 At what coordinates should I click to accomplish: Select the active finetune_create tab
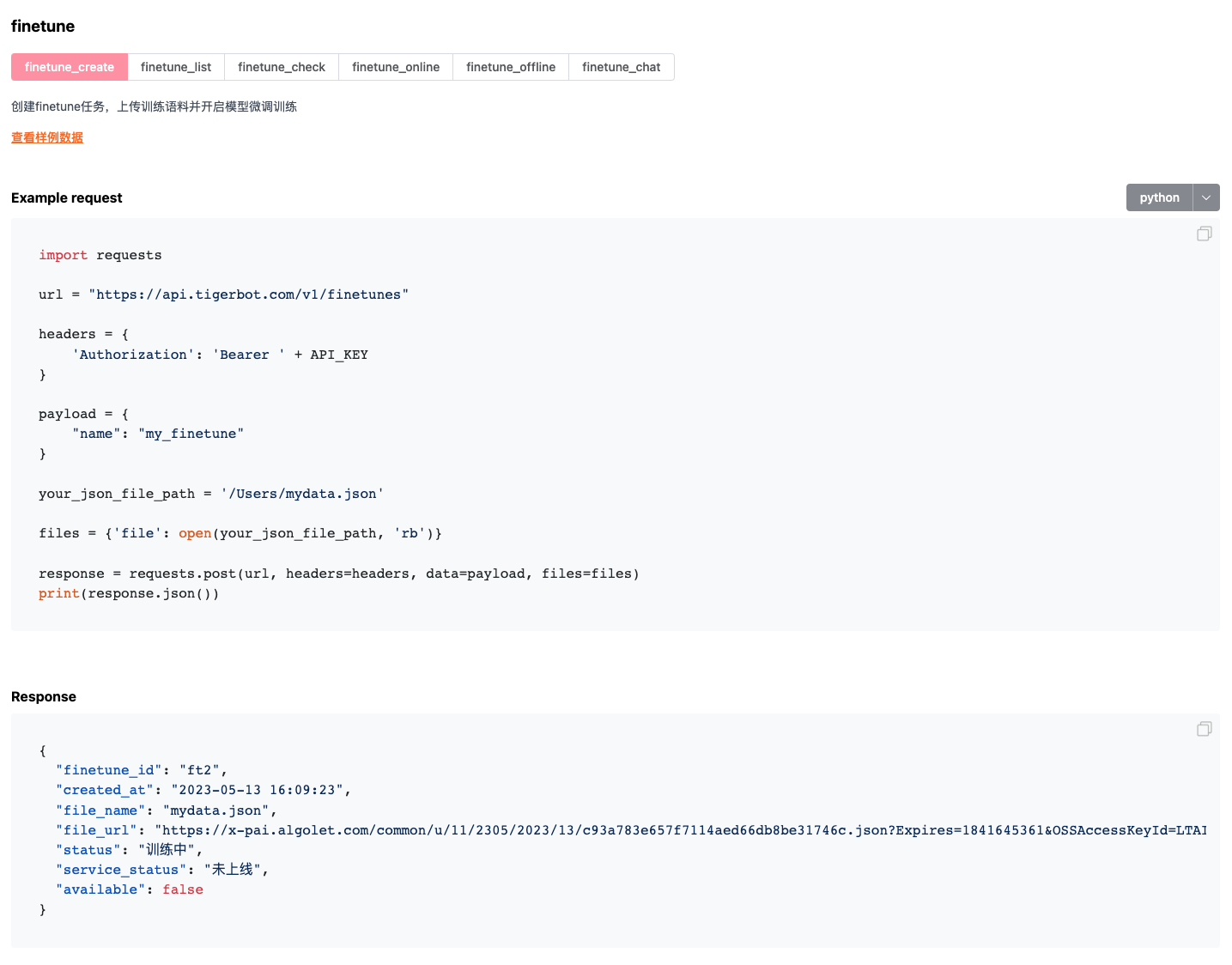[x=69, y=66]
